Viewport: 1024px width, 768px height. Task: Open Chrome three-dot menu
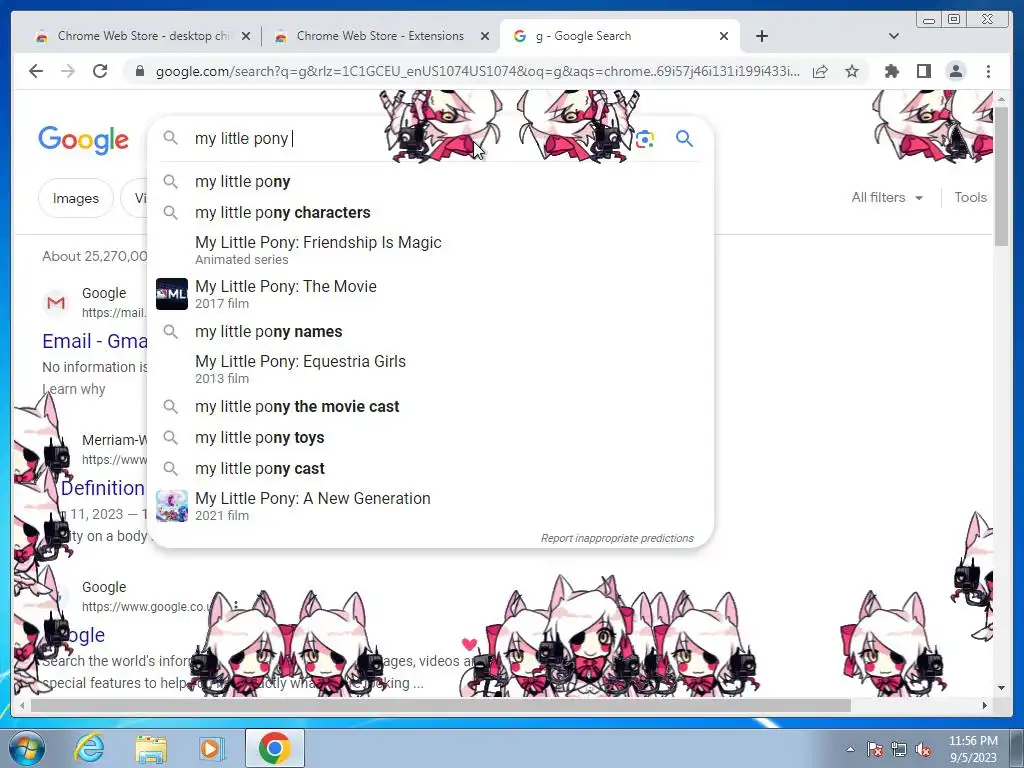(988, 71)
